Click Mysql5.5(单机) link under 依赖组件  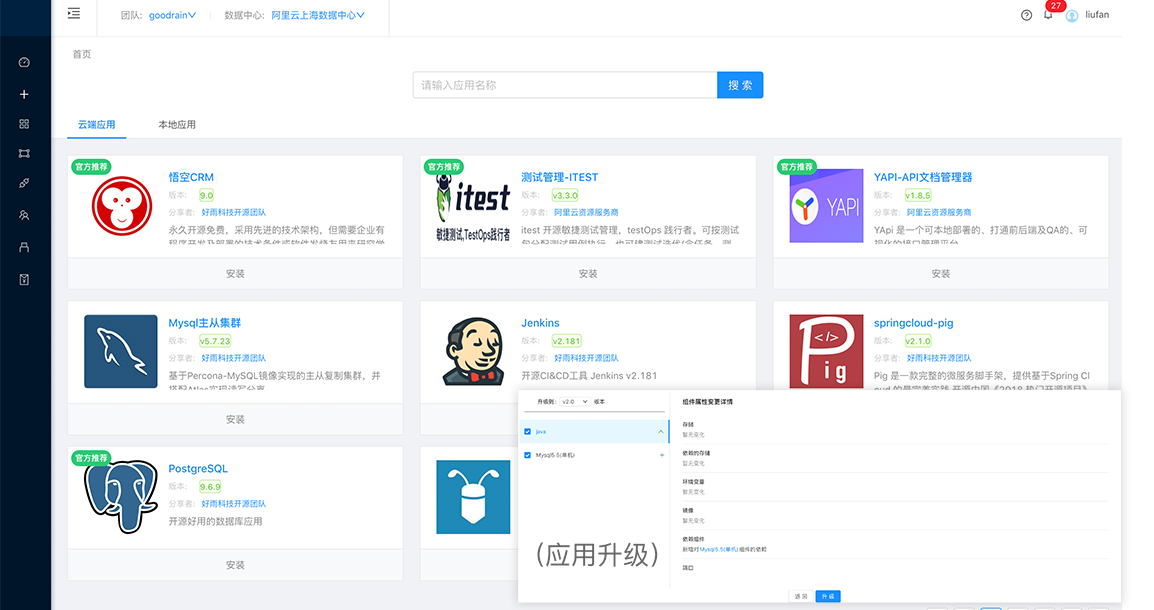point(719,550)
